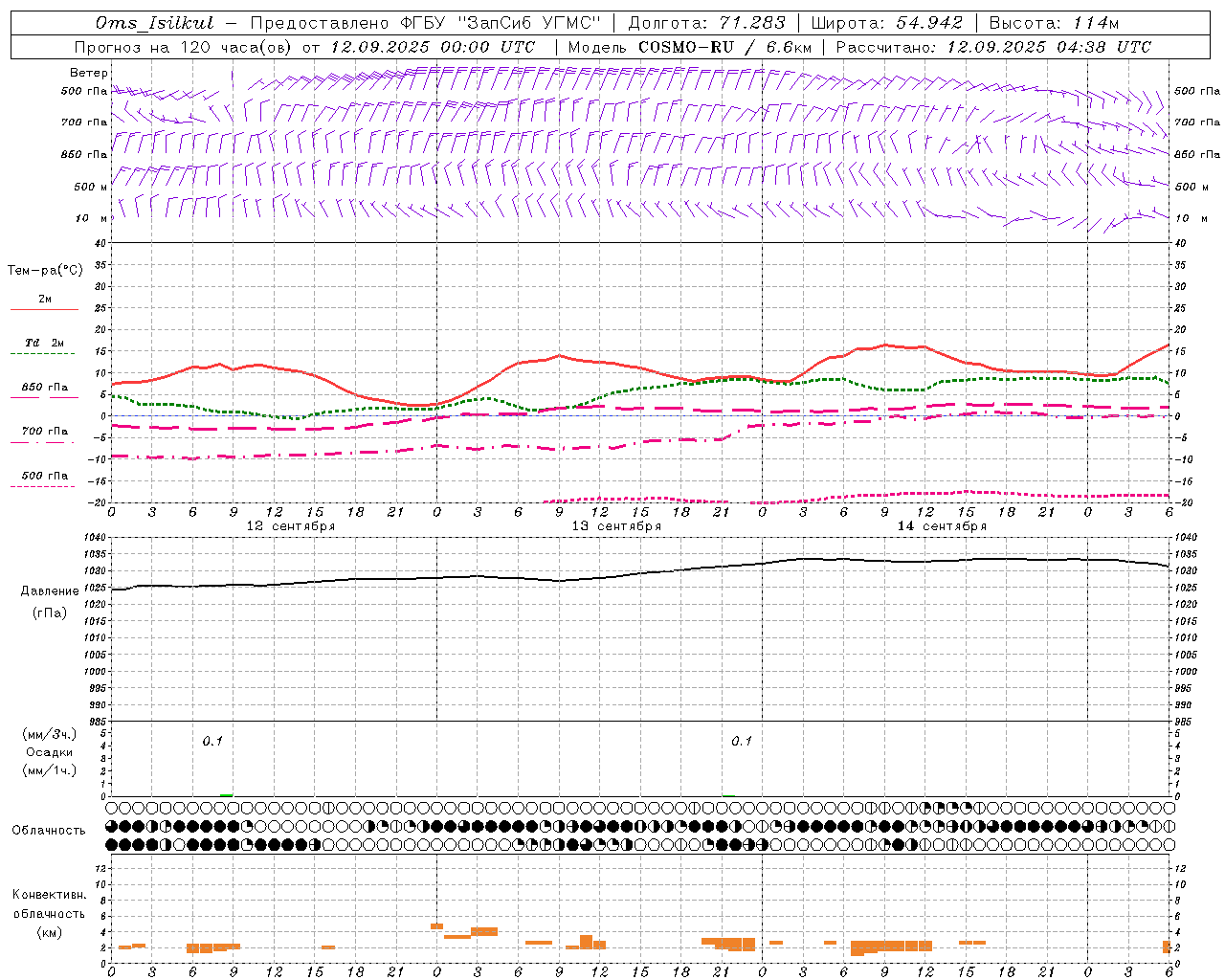Click the dashed line sample under 'Td 2м'
The width and height of the screenshot is (1225, 980).
tap(42, 354)
